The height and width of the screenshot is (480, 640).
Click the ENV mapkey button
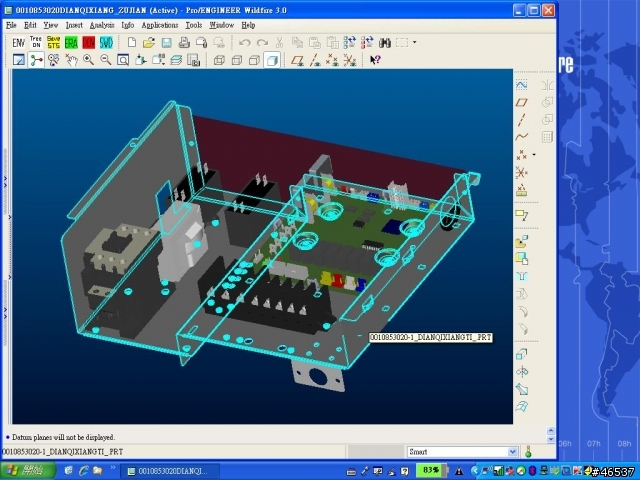click(x=19, y=42)
